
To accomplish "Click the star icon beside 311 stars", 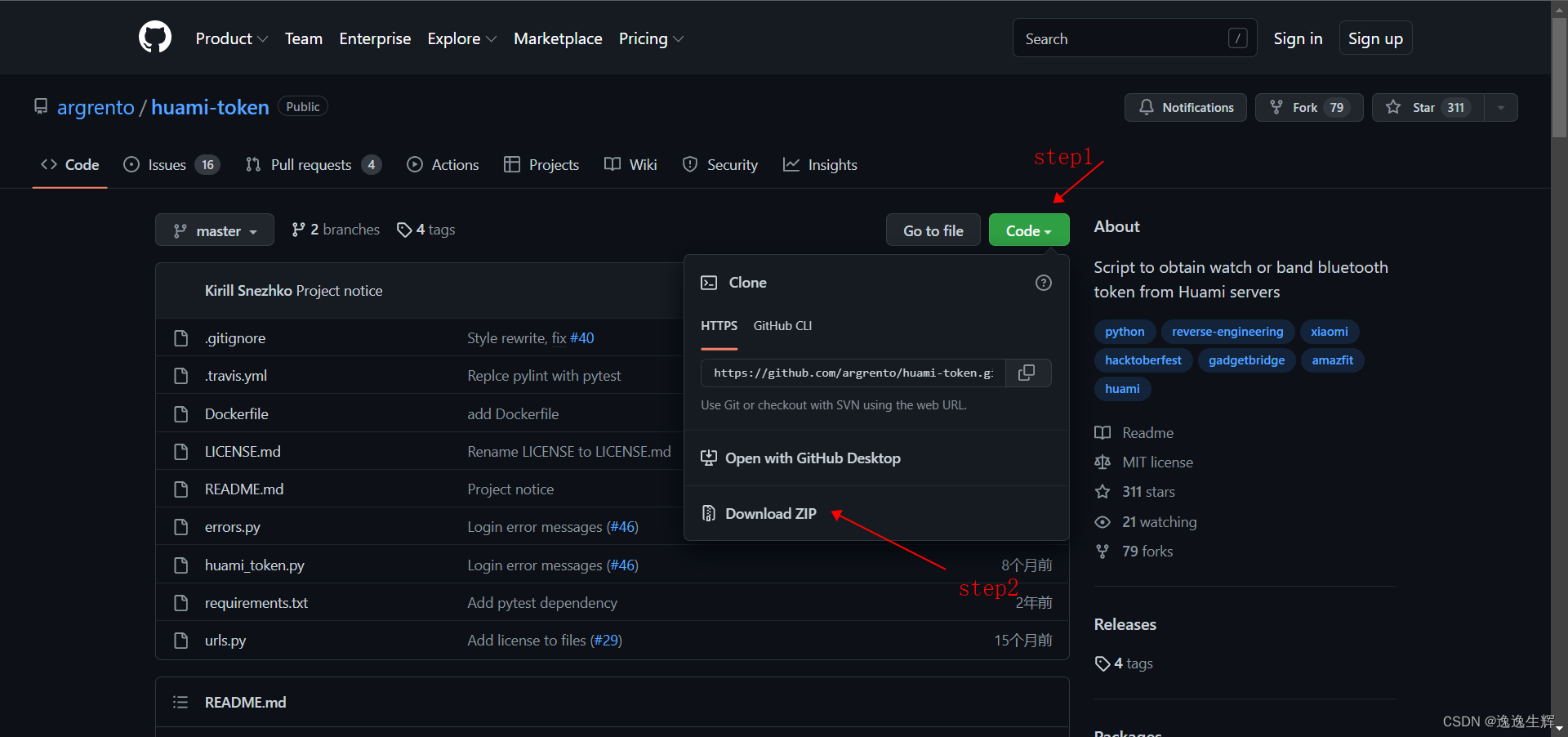I will click(1102, 492).
